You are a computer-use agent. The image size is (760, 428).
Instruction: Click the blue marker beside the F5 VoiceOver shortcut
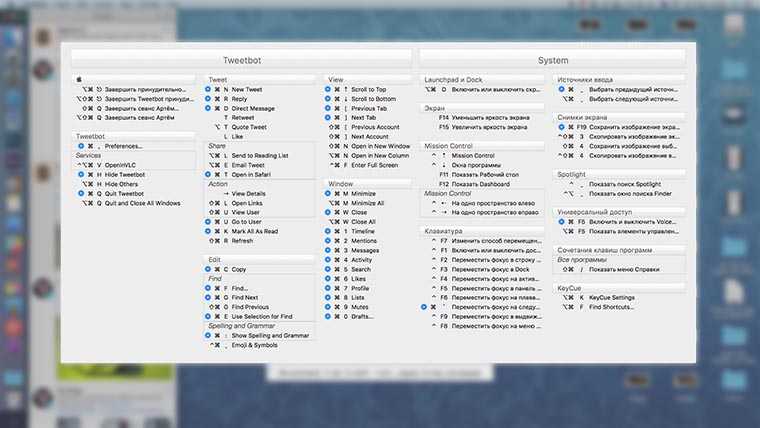(561, 222)
